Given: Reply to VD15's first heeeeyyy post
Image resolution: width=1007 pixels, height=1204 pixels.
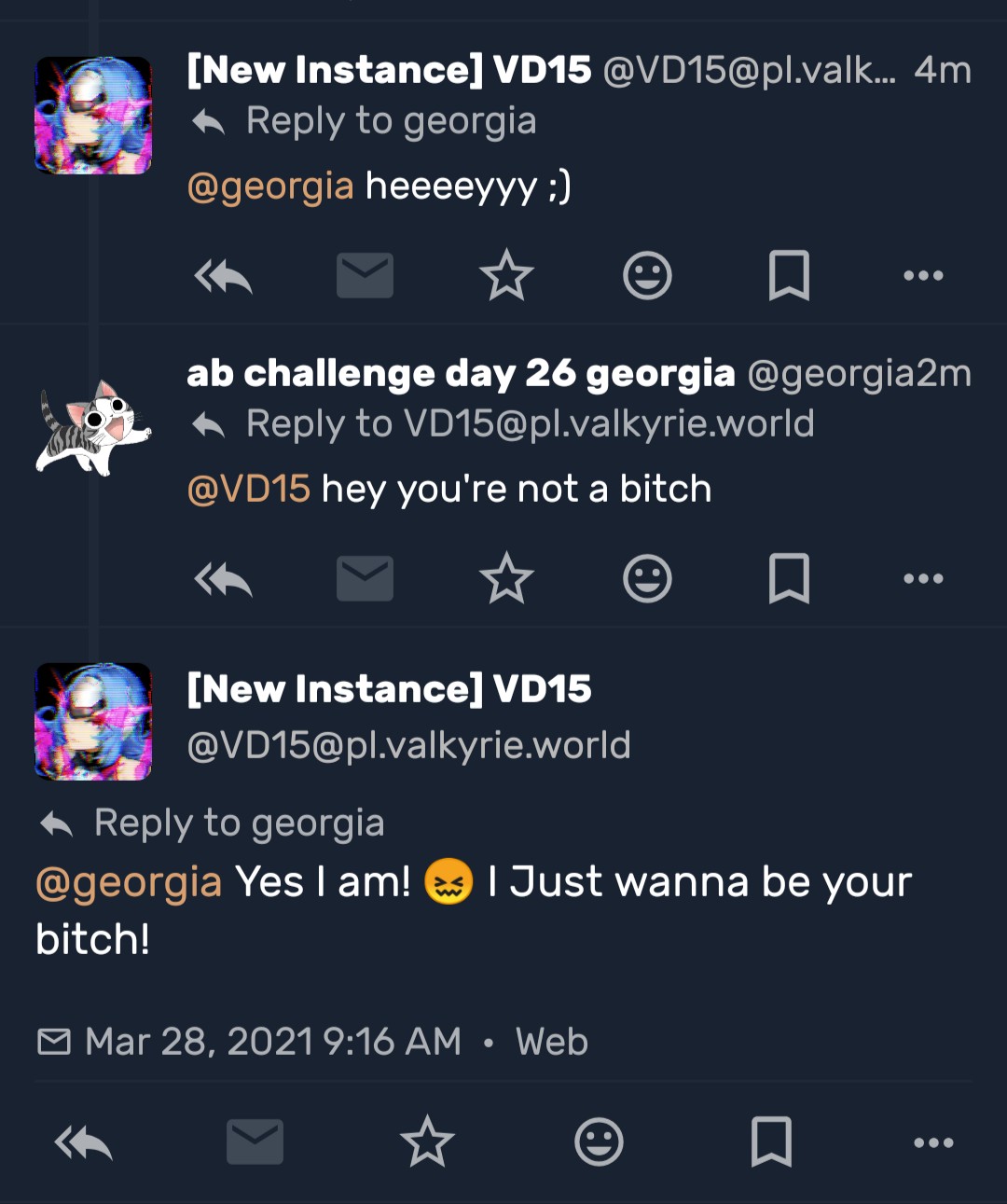Looking at the screenshot, I should tap(223, 276).
